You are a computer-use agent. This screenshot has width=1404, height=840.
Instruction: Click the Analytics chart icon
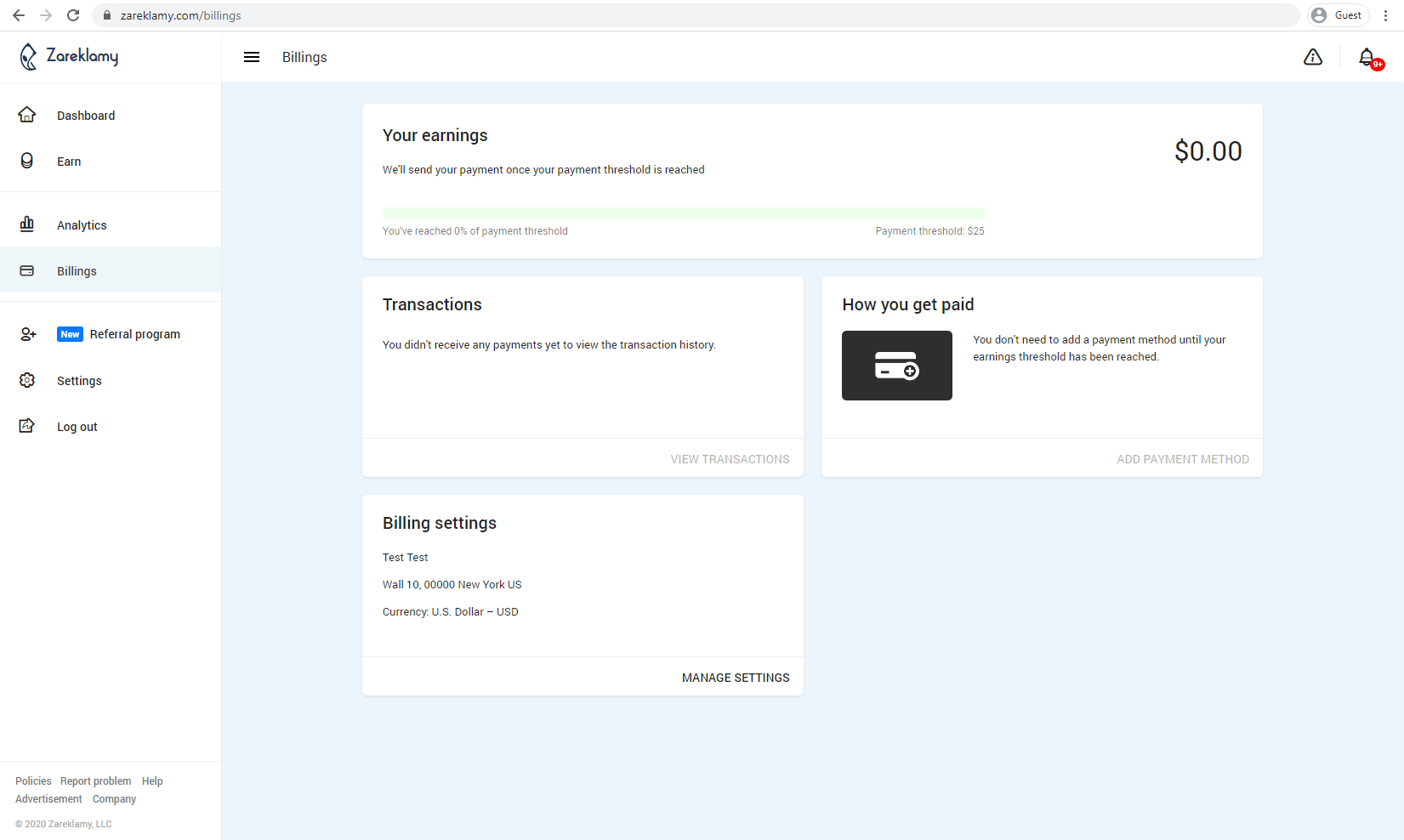click(x=27, y=224)
